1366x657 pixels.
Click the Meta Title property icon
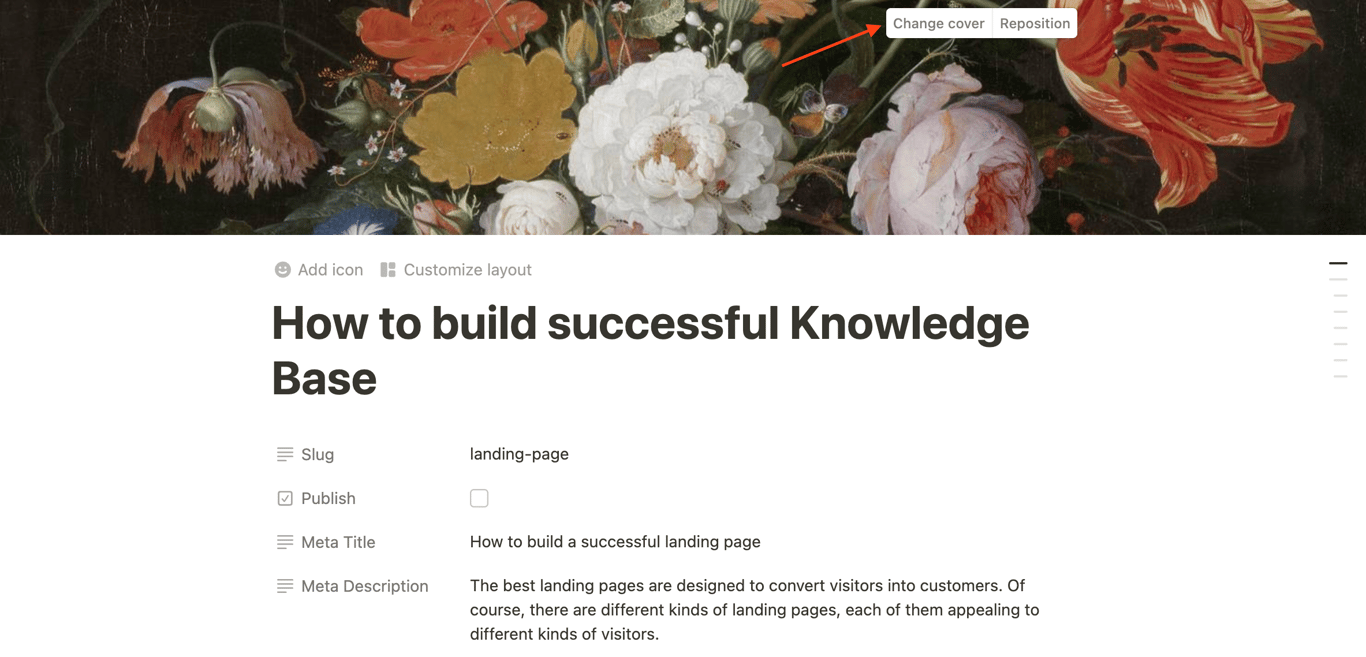285,542
